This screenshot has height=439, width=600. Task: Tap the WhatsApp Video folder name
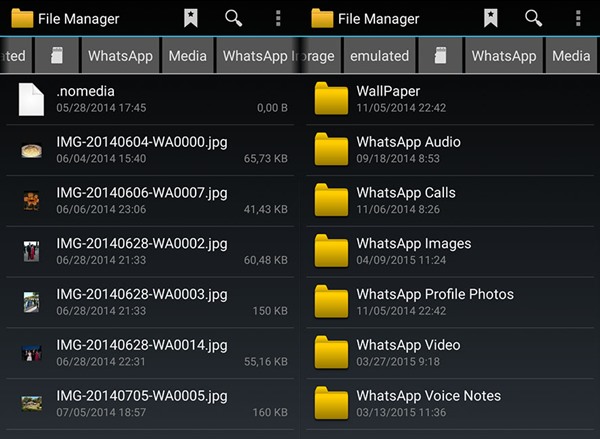click(x=408, y=345)
